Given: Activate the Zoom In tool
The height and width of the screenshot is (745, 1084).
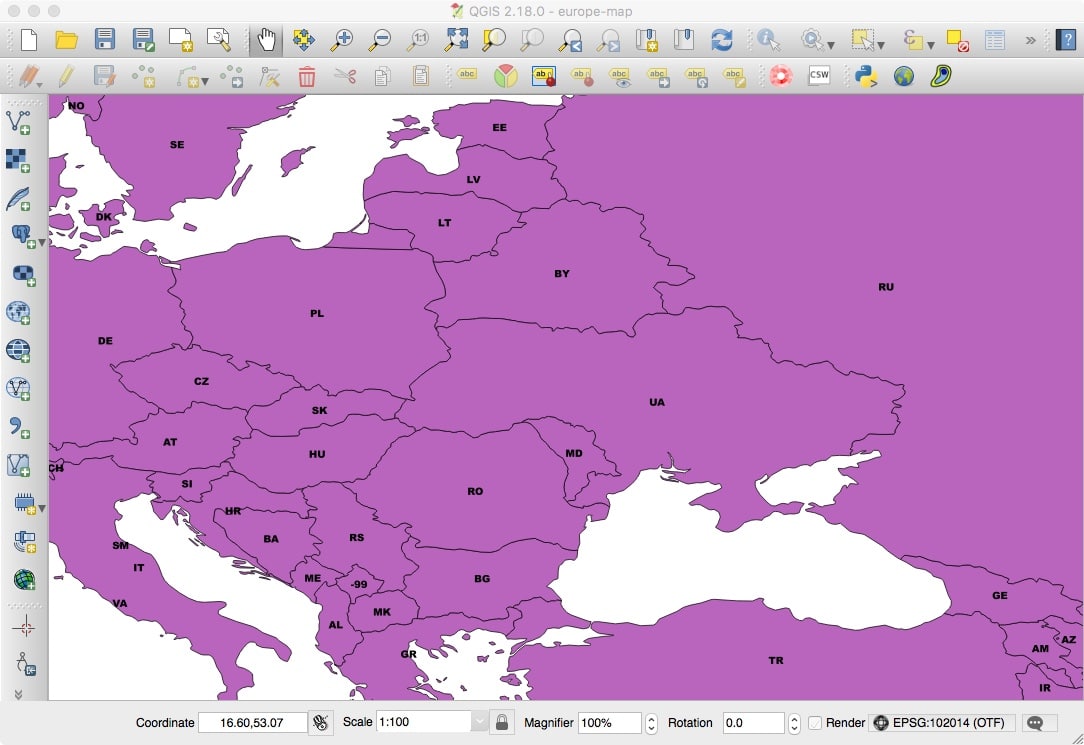Looking at the screenshot, I should tap(342, 40).
